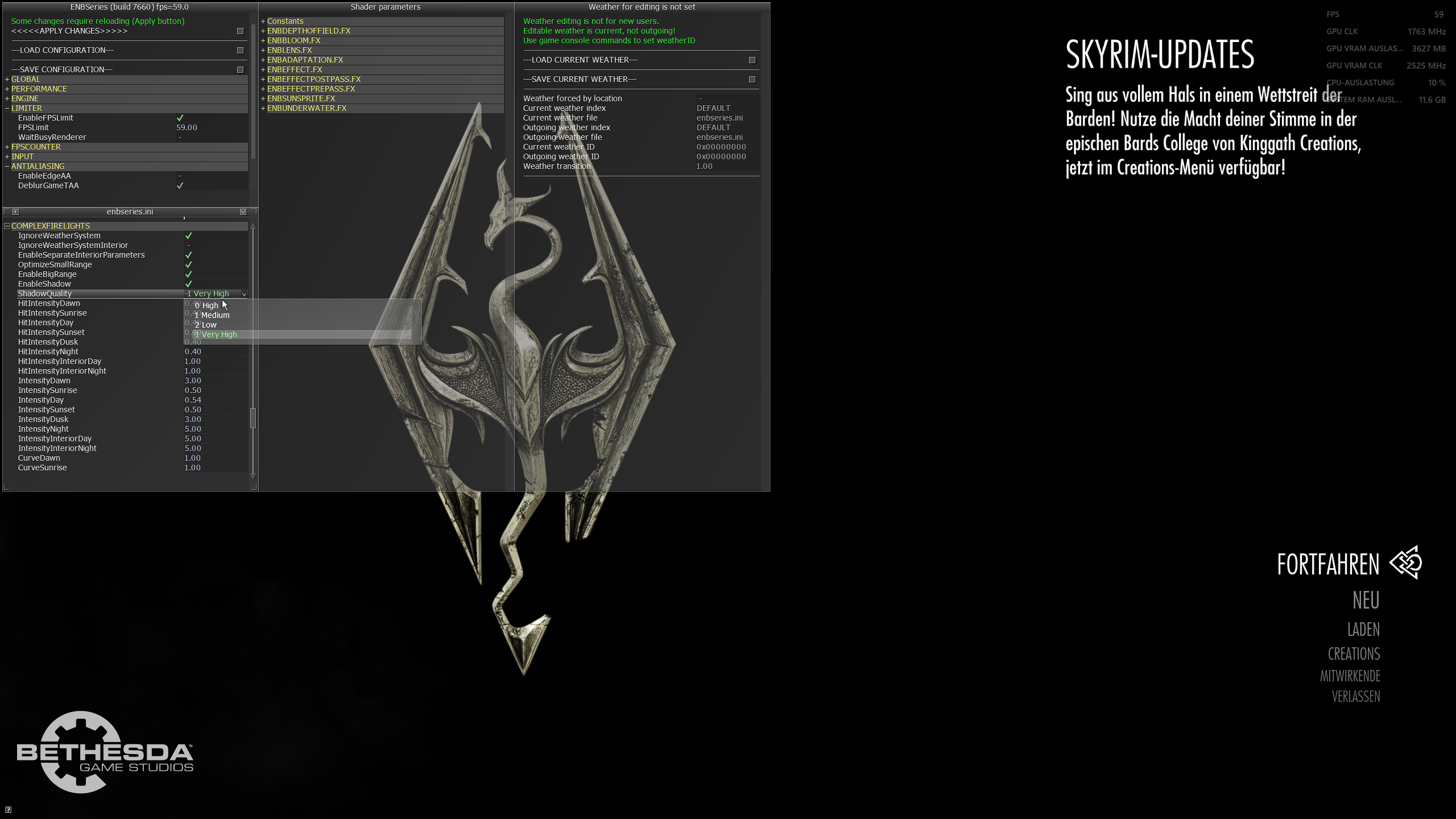The image size is (1456, 819).
Task: Open the ShadowQuality dropdown arrow
Action: (244, 294)
